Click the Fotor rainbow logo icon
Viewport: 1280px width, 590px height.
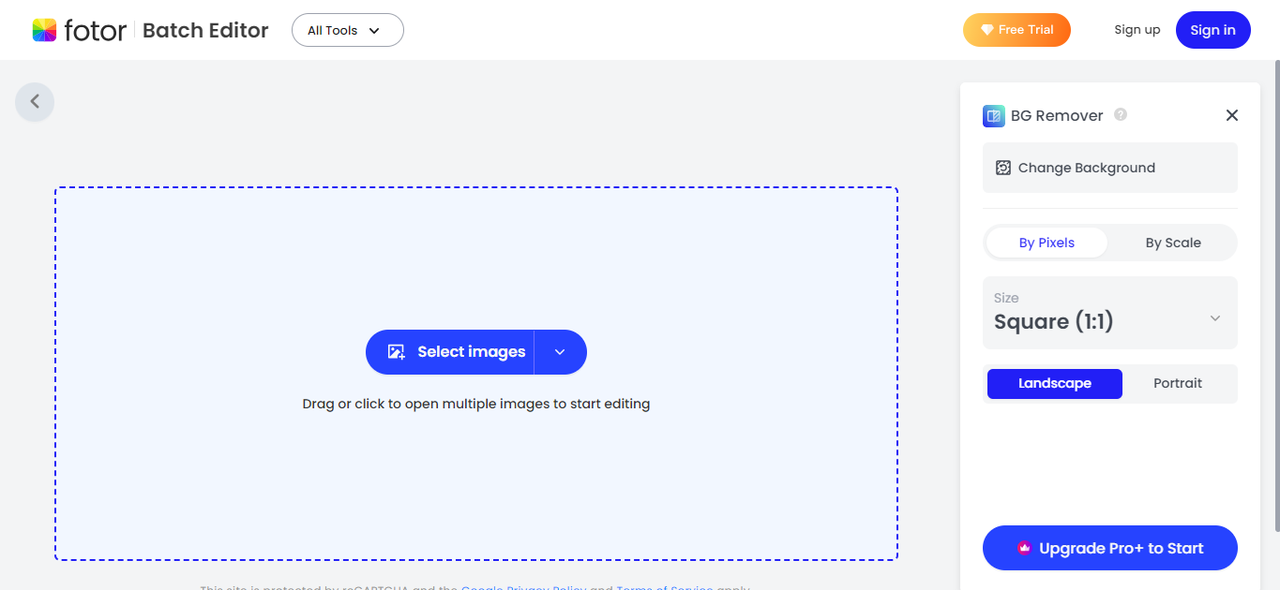click(x=44, y=30)
